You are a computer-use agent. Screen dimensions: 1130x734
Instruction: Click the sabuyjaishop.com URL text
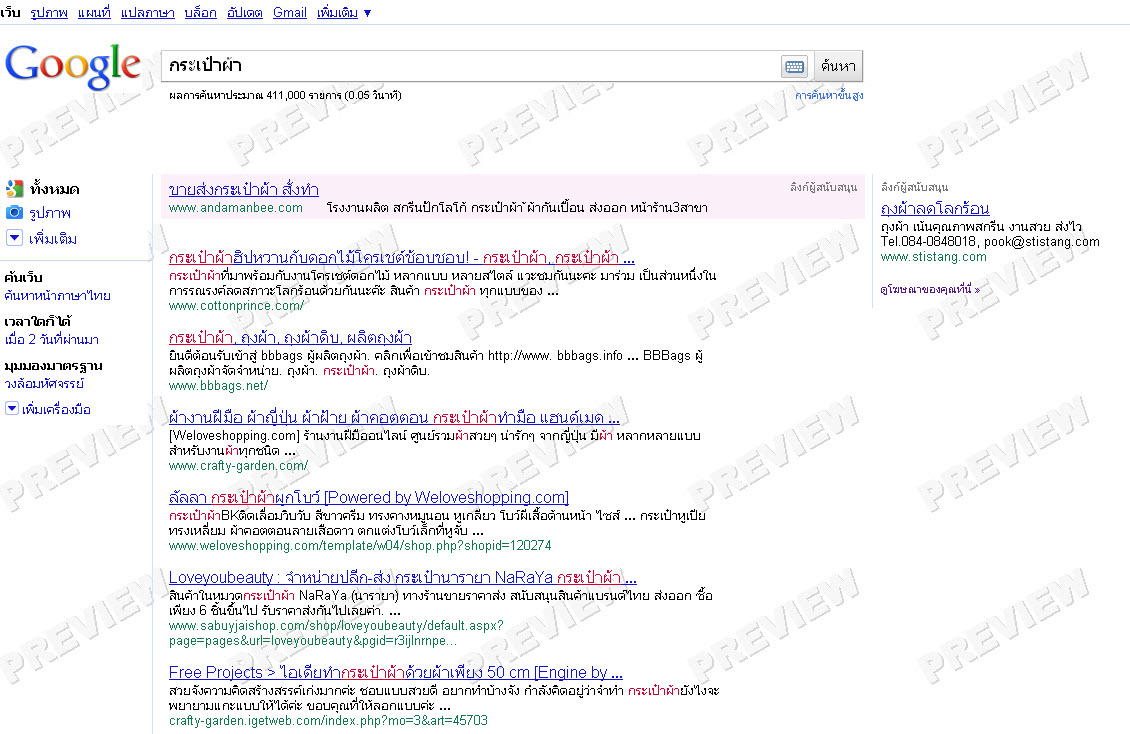[x=336, y=633]
